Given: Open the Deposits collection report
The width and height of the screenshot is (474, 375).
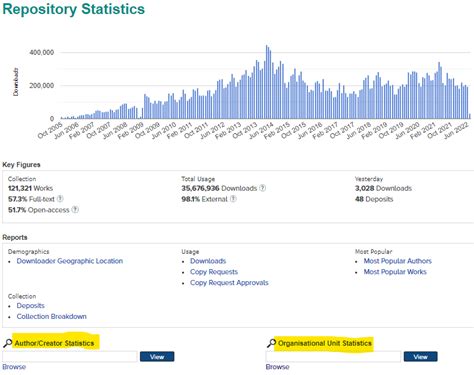Looking at the screenshot, I should pyautogui.click(x=30, y=306).
